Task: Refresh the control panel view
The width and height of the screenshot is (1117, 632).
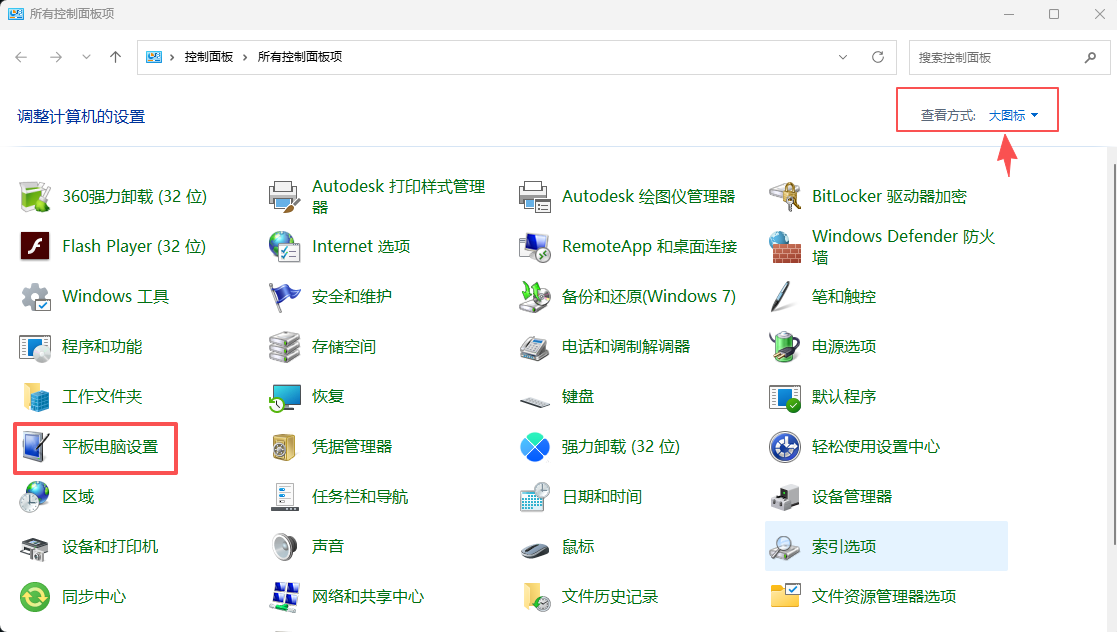Action: (x=878, y=57)
